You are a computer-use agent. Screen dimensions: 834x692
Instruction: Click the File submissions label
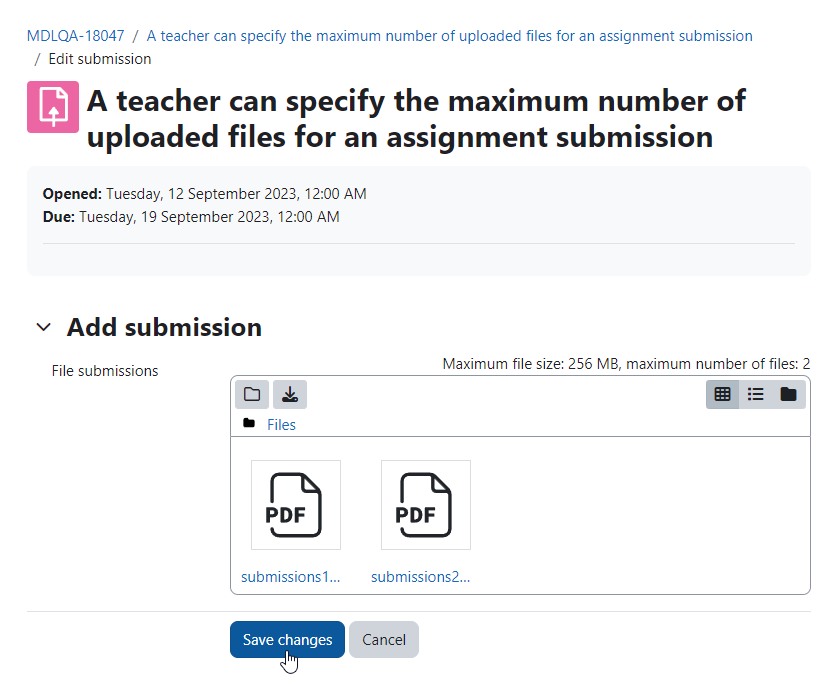(x=105, y=371)
